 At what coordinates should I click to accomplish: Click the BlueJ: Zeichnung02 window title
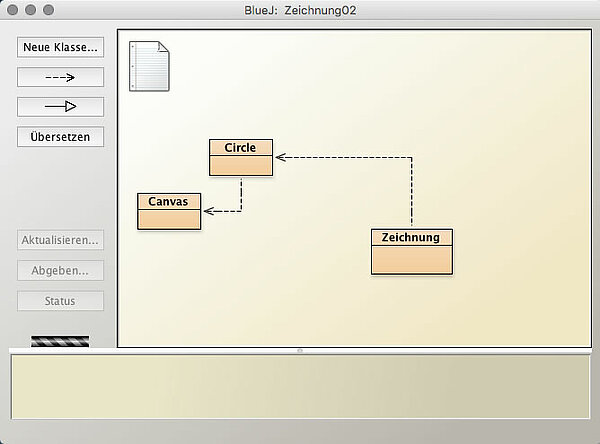click(300, 10)
